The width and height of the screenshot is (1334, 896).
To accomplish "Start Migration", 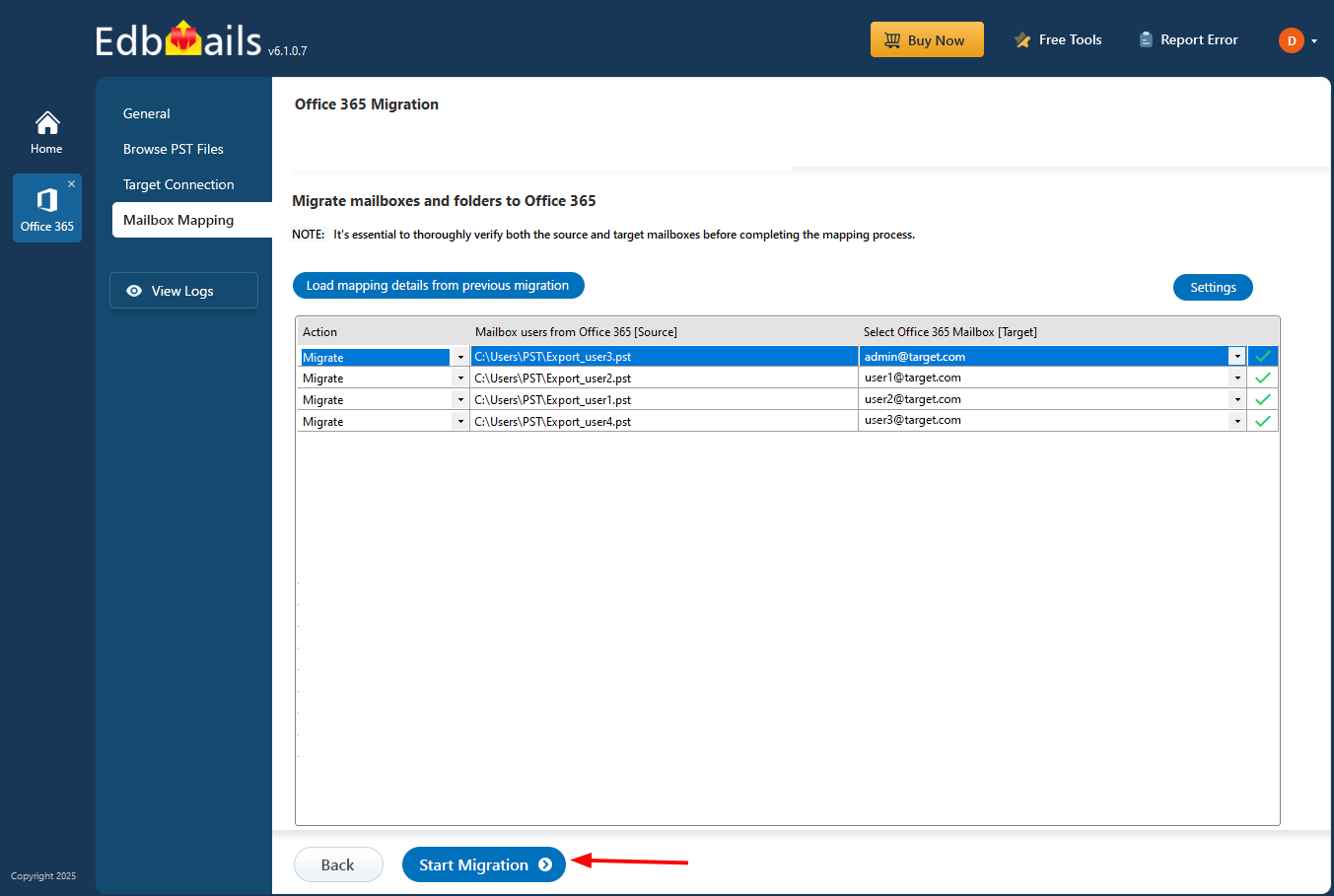I will [484, 864].
